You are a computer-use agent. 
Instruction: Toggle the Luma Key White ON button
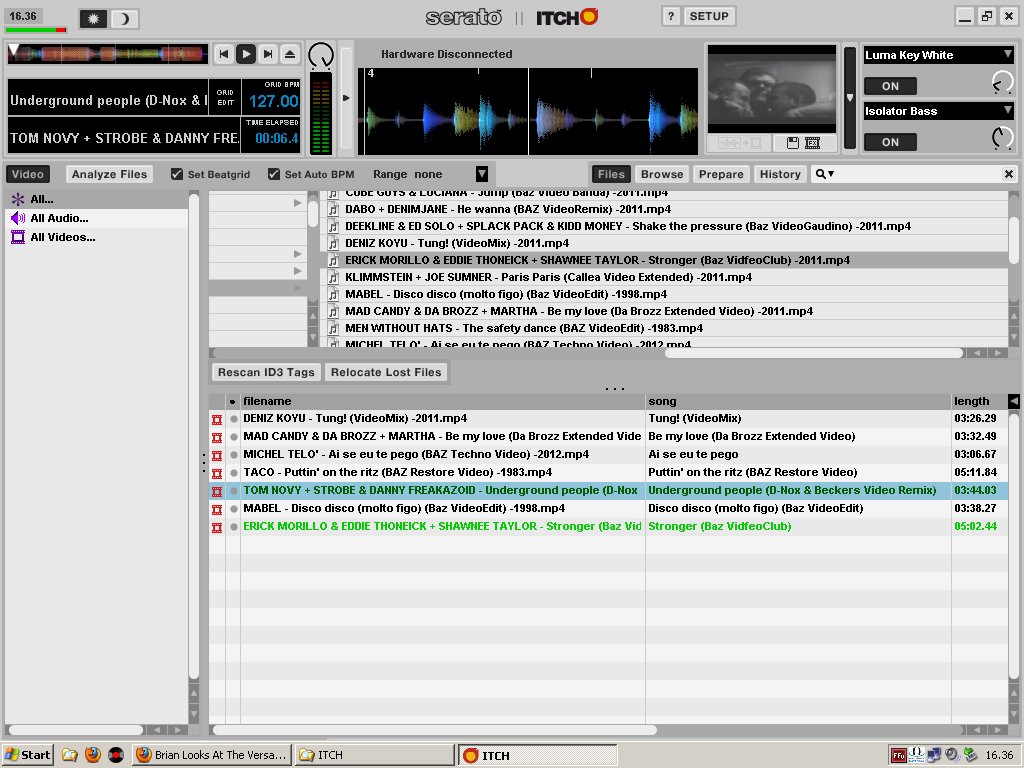[x=890, y=86]
